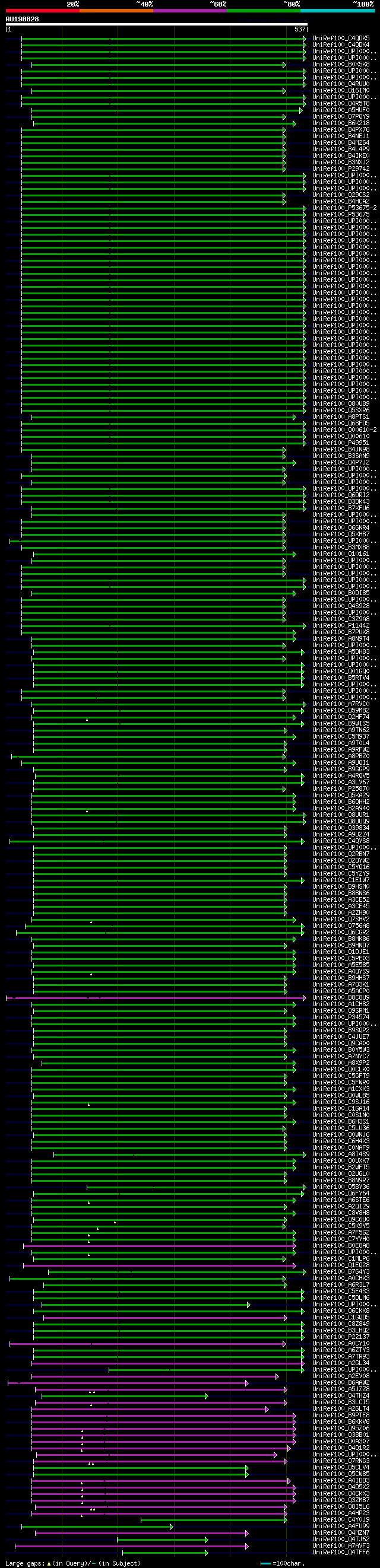The height and width of the screenshot is (1568, 380).
Task: Click the UniRef100_A7RVC0 hit label
Action: (x=341, y=704)
